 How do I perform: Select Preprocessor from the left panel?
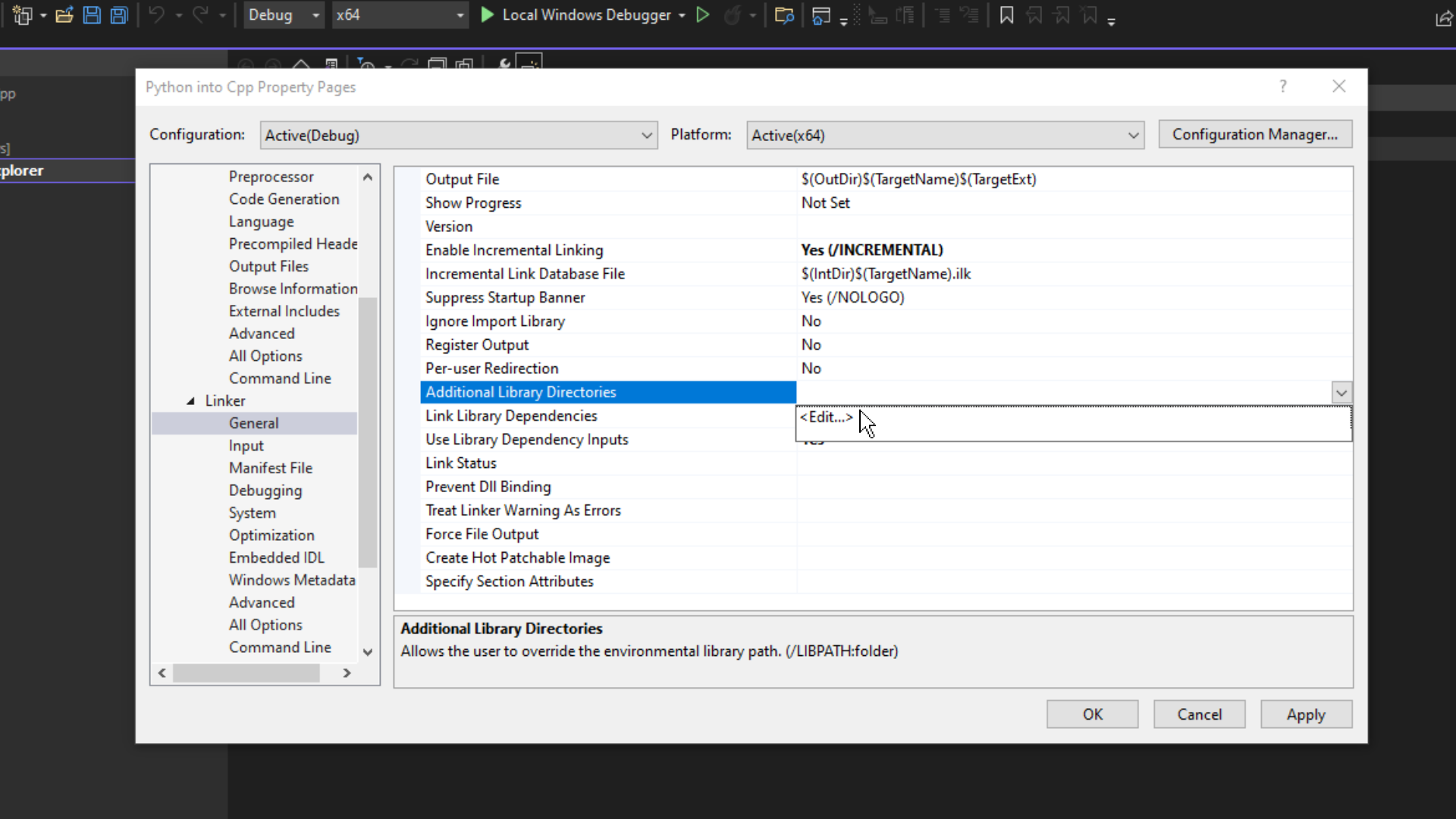point(272,176)
